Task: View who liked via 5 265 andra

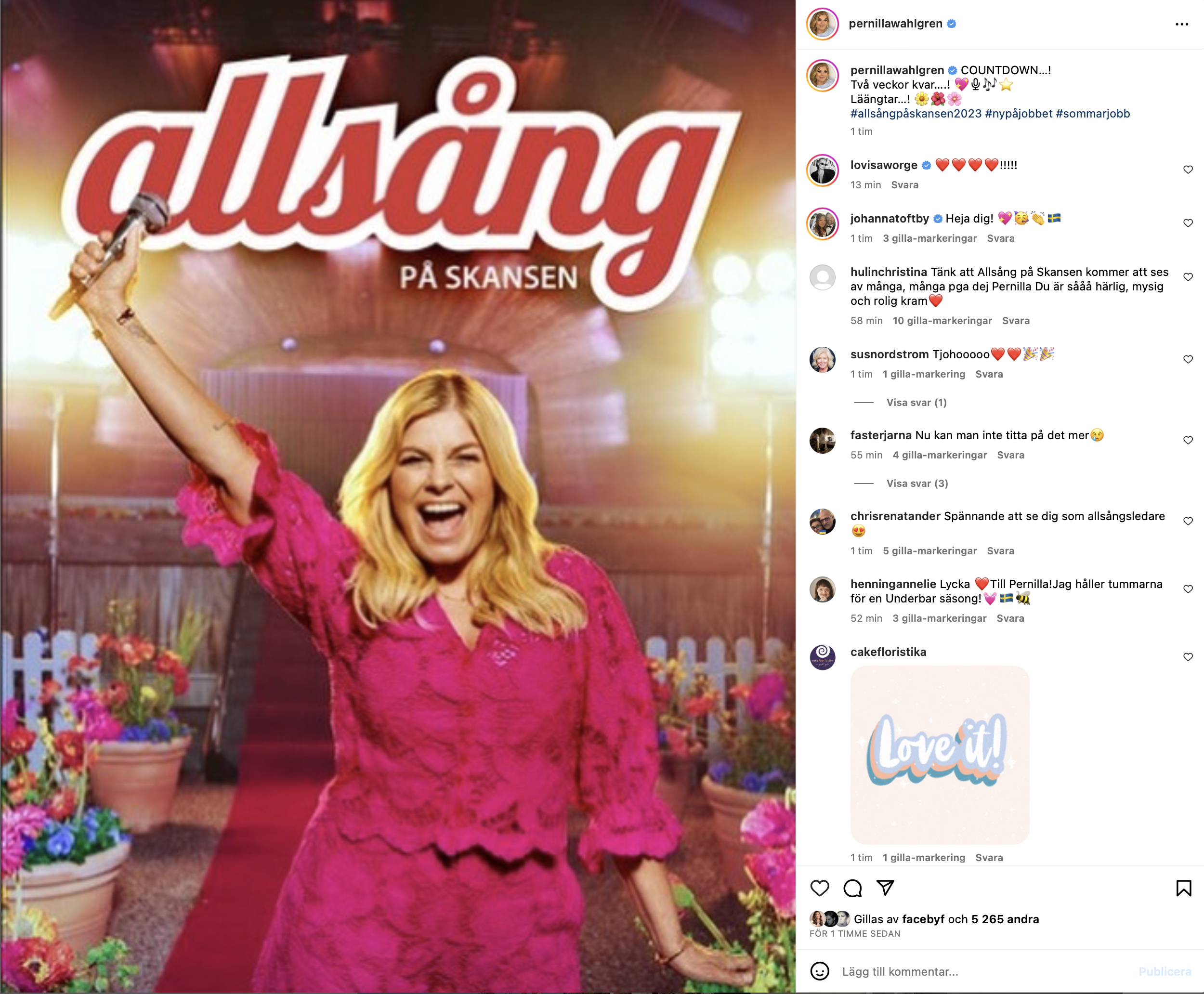Action: [x=1005, y=919]
